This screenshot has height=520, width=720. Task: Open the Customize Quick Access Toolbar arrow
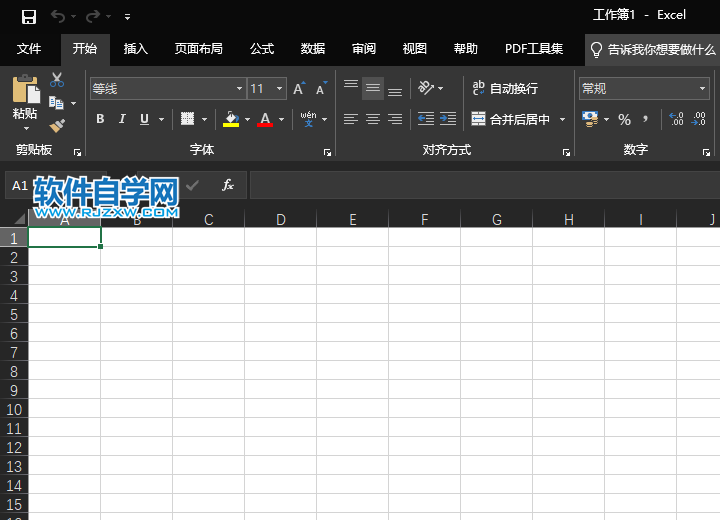click(127, 17)
